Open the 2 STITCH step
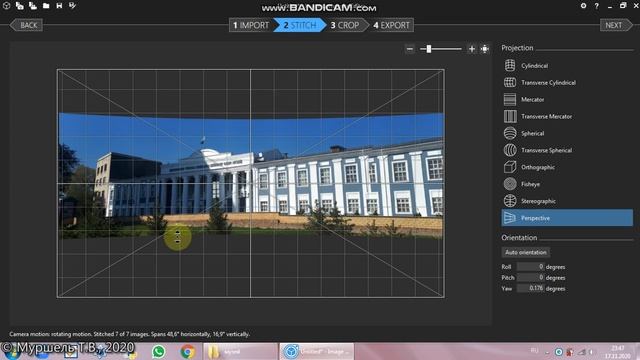The width and height of the screenshot is (640, 360). [x=300, y=25]
